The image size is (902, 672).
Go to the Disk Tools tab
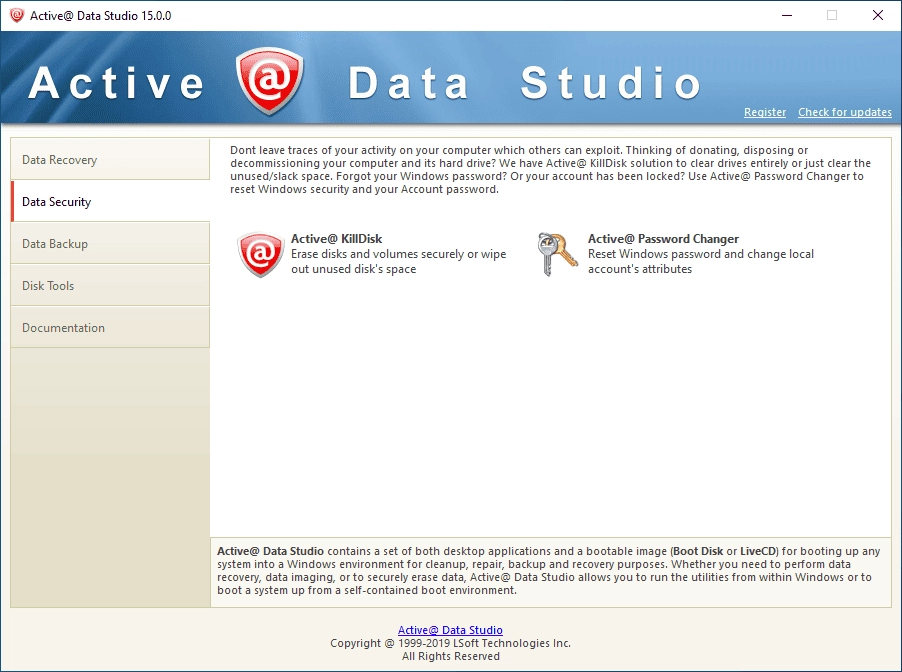tap(110, 285)
